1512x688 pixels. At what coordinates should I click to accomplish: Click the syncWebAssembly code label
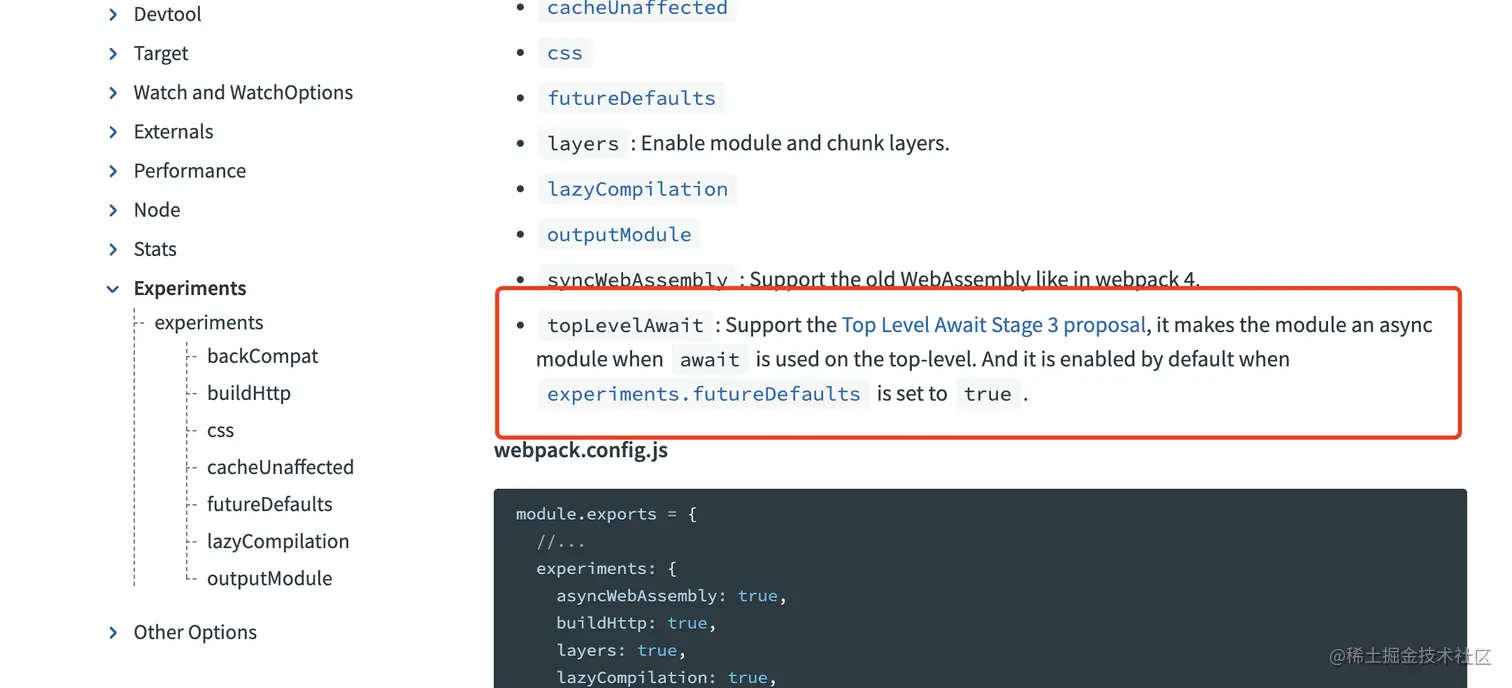(x=637, y=280)
